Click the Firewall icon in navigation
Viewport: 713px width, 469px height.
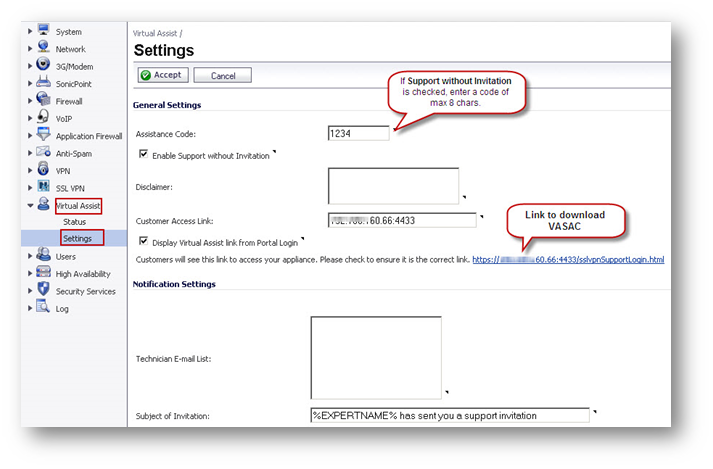pos(44,100)
